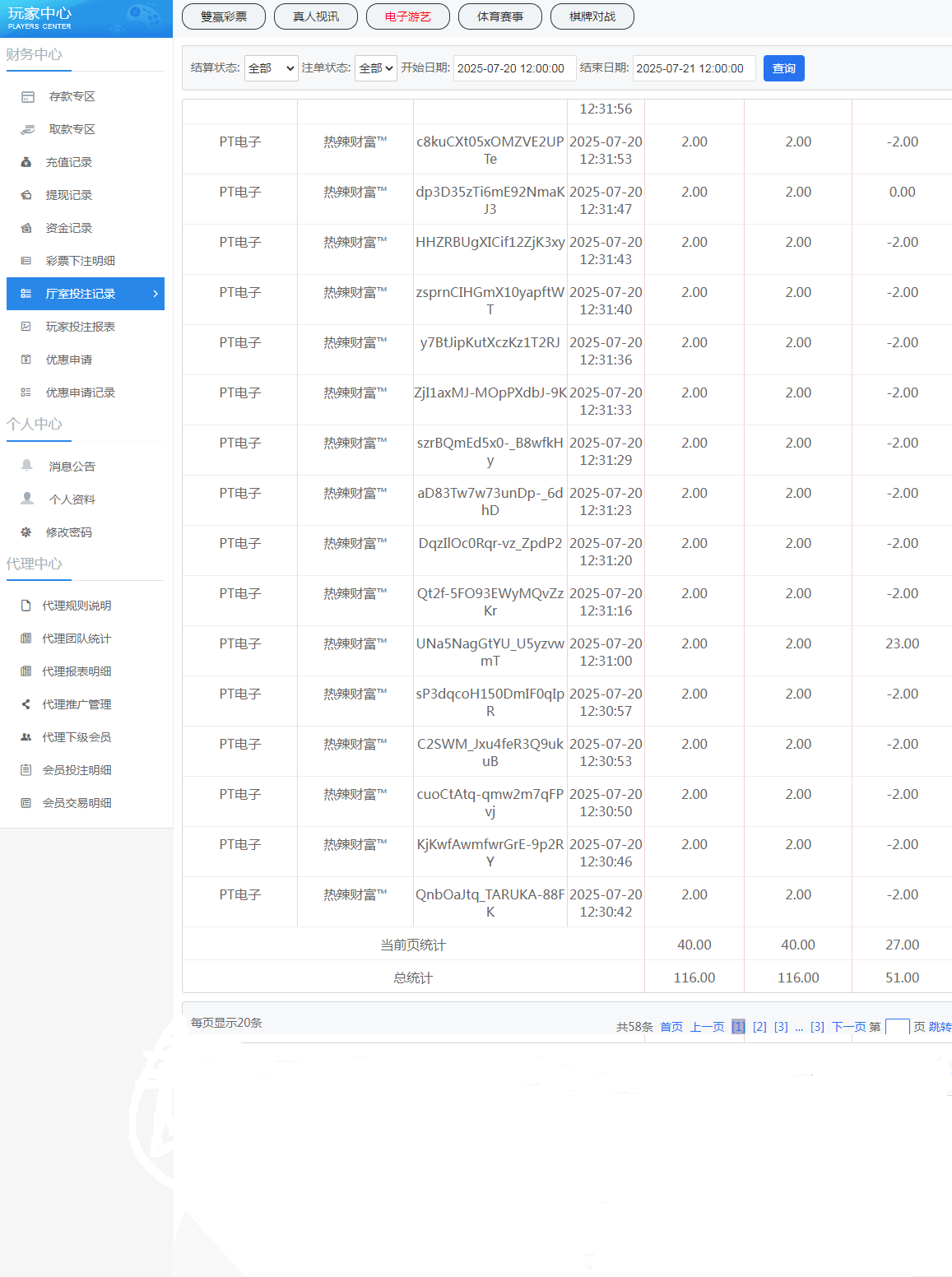Click the share icon for agent promotion
Image resolution: width=952 pixels, height=1277 pixels.
tap(26, 704)
